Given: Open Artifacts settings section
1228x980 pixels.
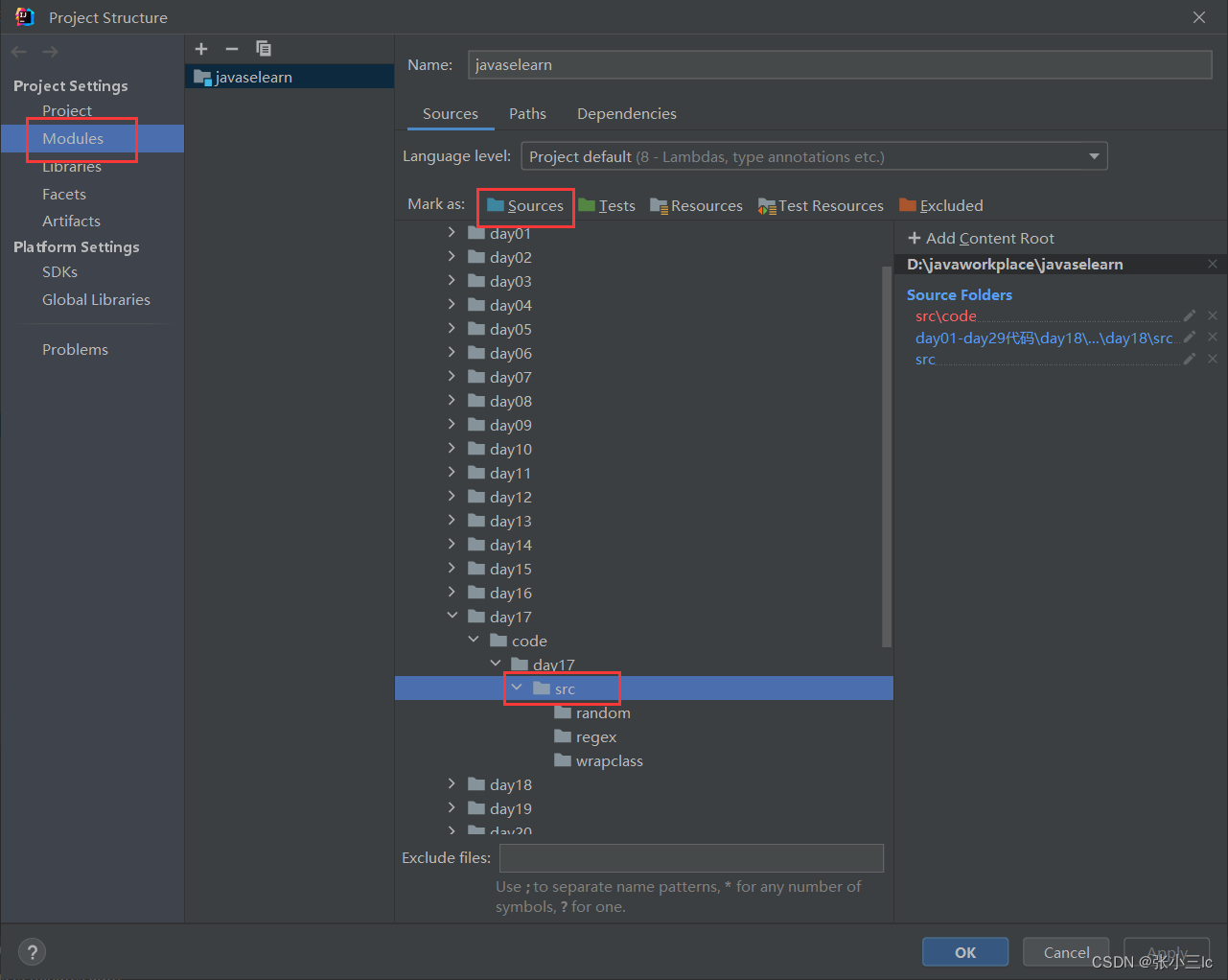Looking at the screenshot, I should pos(71,221).
